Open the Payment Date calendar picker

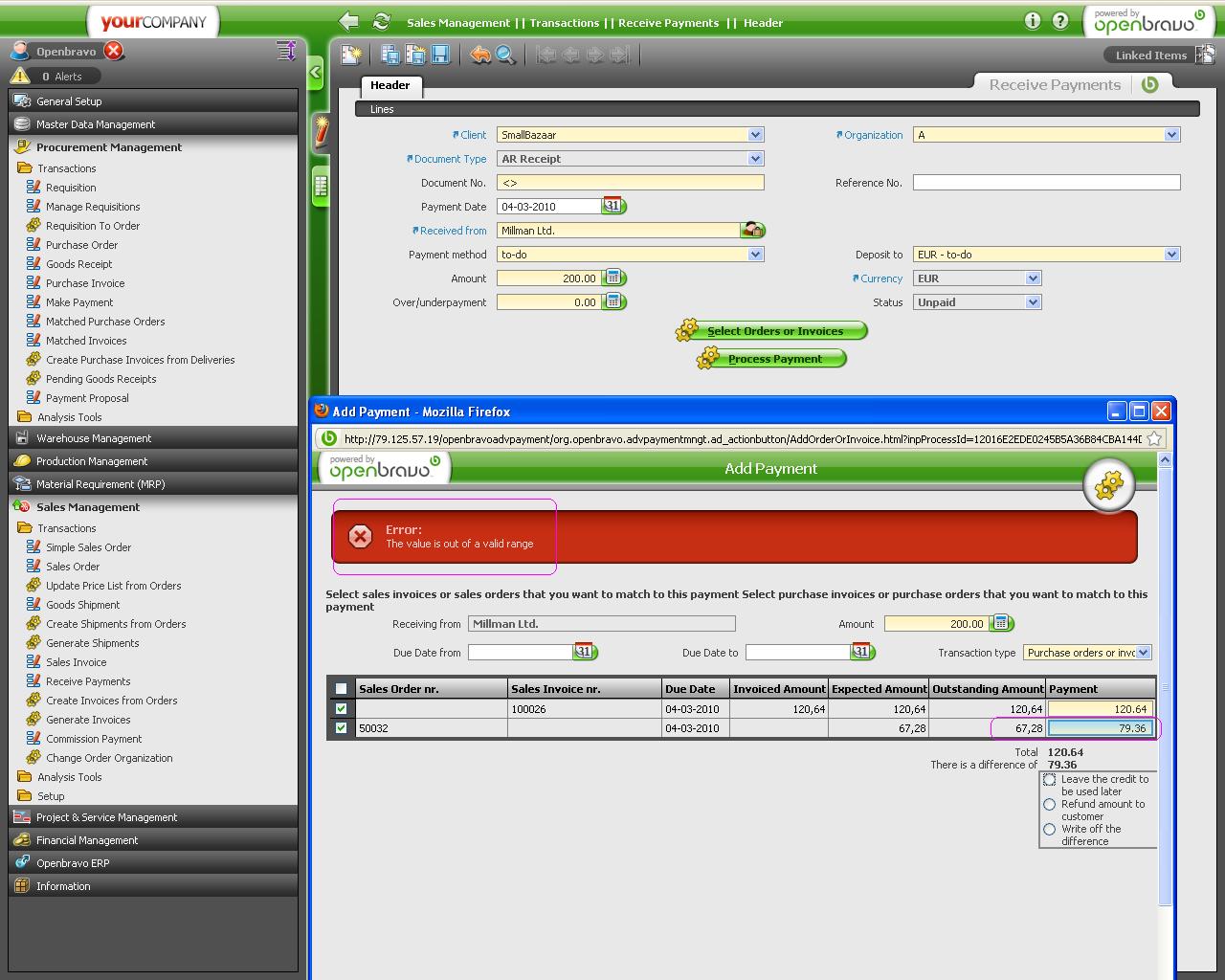point(612,206)
